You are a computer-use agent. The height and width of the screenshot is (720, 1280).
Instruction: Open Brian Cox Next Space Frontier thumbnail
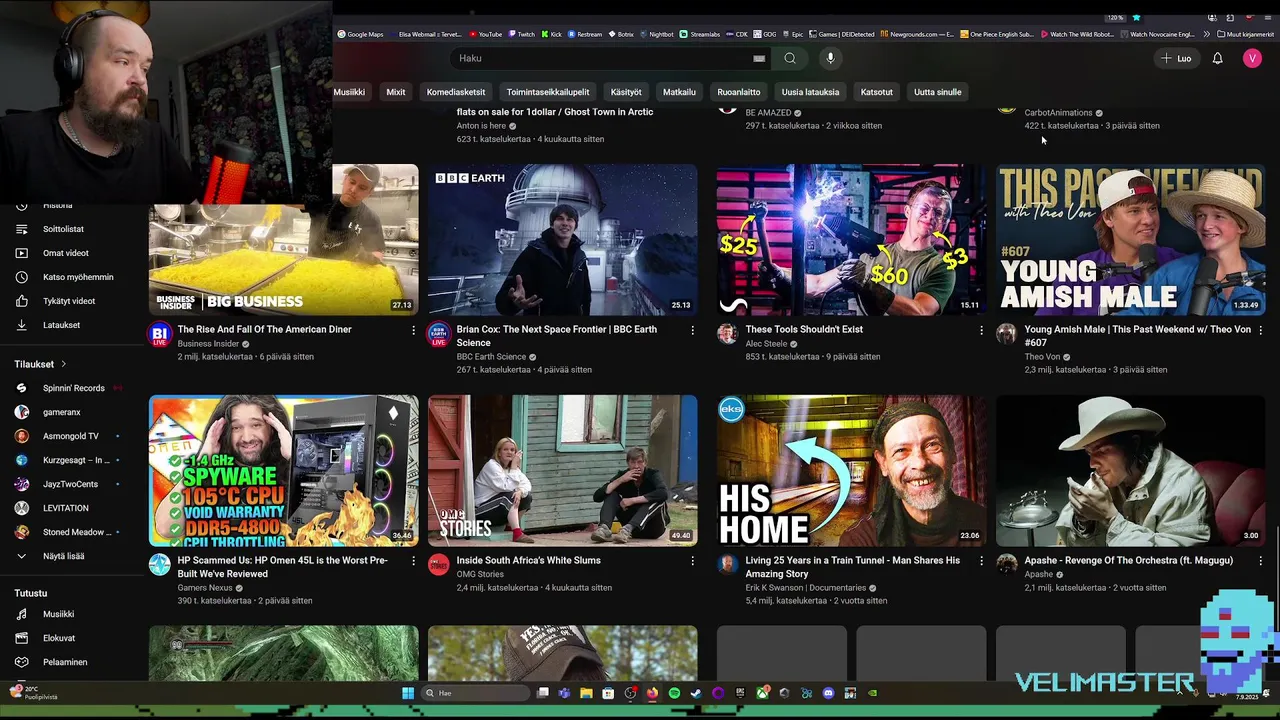coord(563,240)
